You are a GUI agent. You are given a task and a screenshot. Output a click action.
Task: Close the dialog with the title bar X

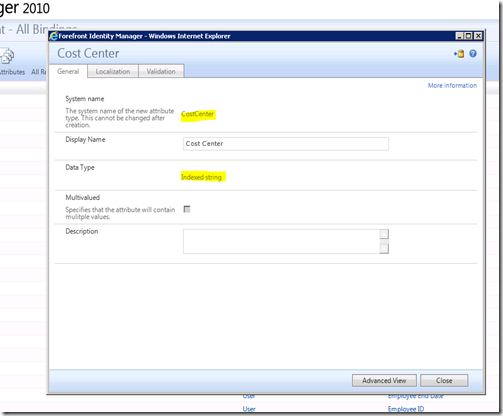[x=478, y=36]
